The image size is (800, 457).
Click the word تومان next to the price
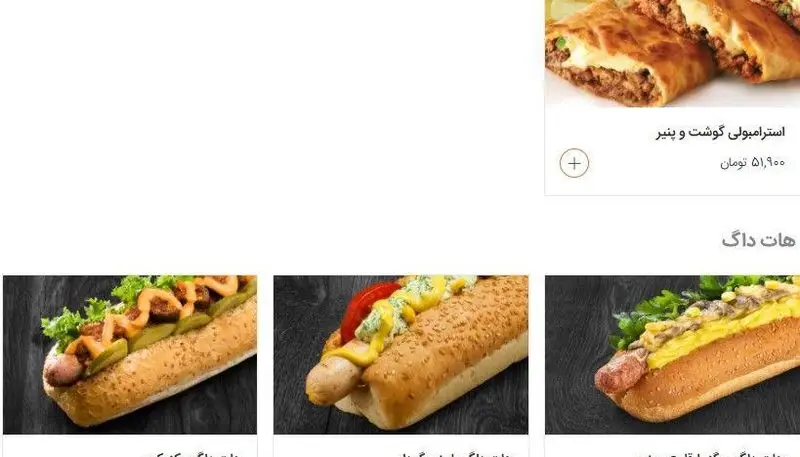pos(733,163)
